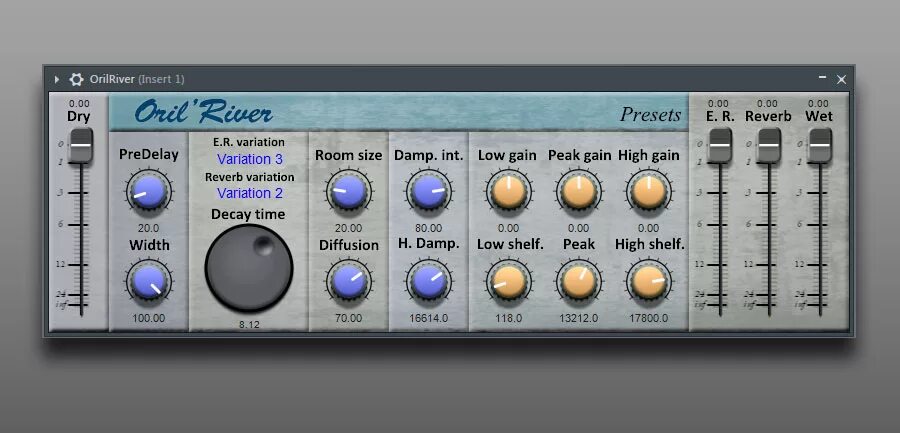The width and height of the screenshot is (900, 433).
Task: Click the Low gain knob
Action: pos(509,192)
